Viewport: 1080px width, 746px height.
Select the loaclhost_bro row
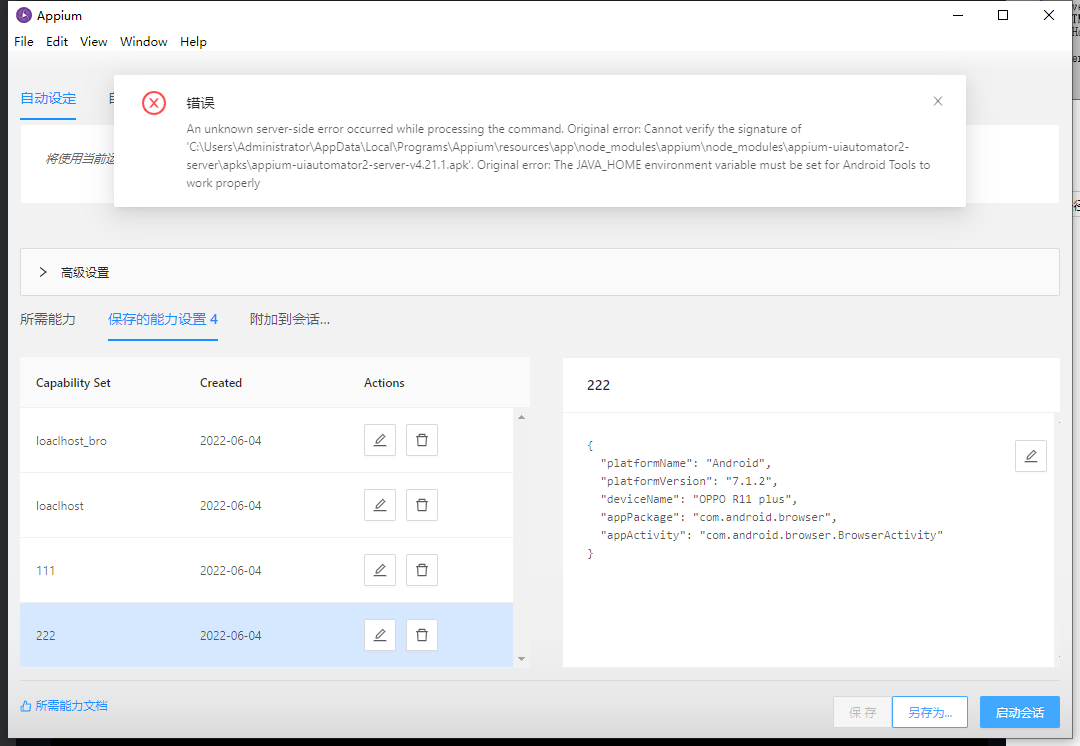(267, 440)
